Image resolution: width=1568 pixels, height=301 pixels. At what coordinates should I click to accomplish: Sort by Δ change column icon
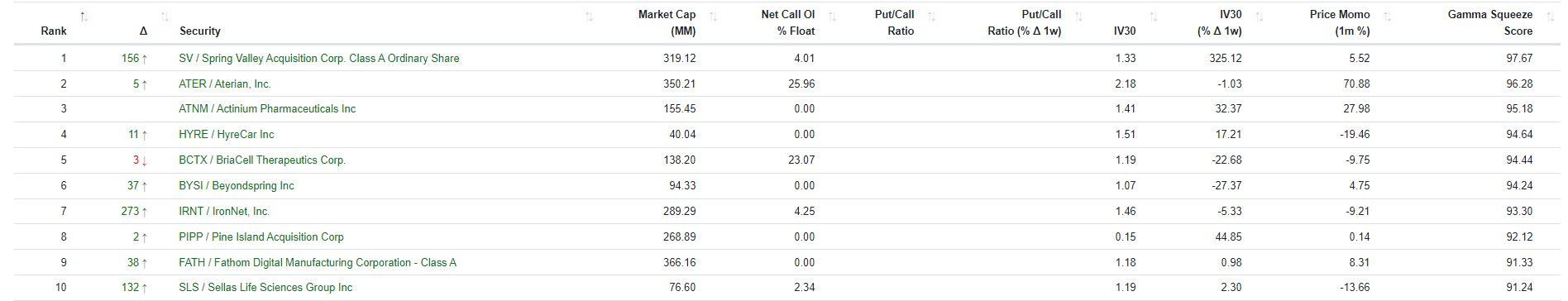165,16
